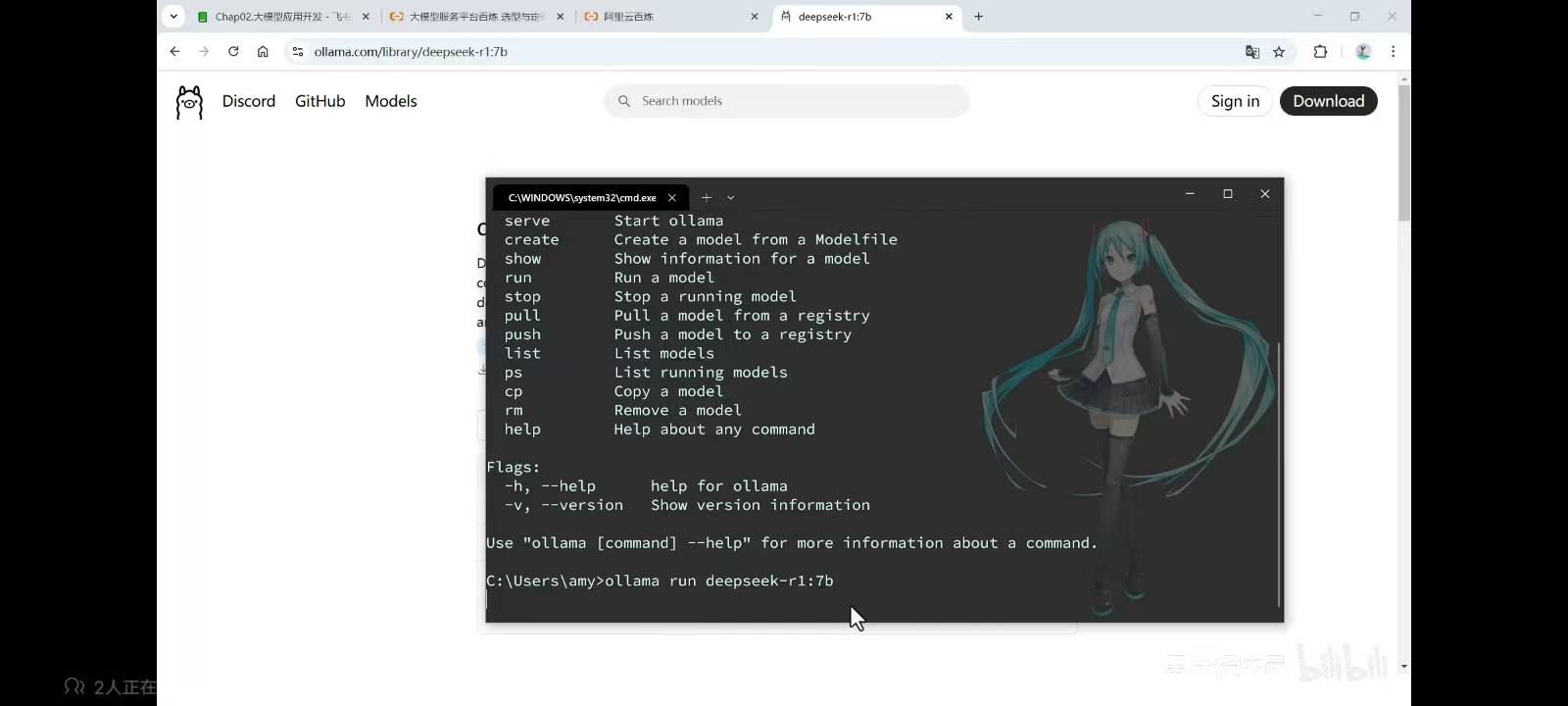Screen dimensions: 1568x706
Task: Open the browser extensions menu
Action: tap(1320, 52)
